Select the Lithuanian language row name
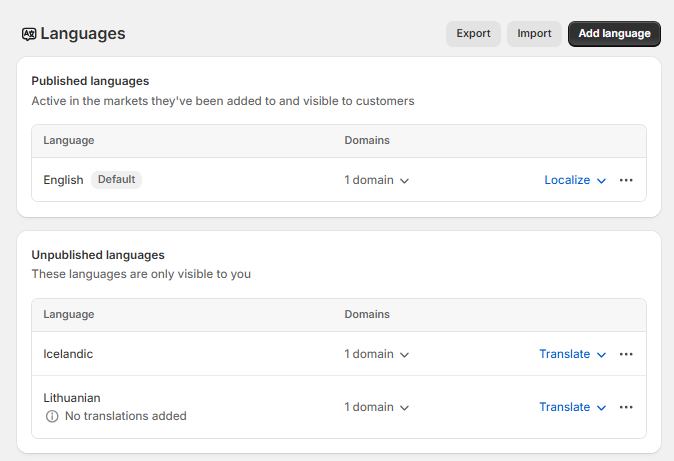Viewport: 674px width, 461px height. click(x=72, y=397)
